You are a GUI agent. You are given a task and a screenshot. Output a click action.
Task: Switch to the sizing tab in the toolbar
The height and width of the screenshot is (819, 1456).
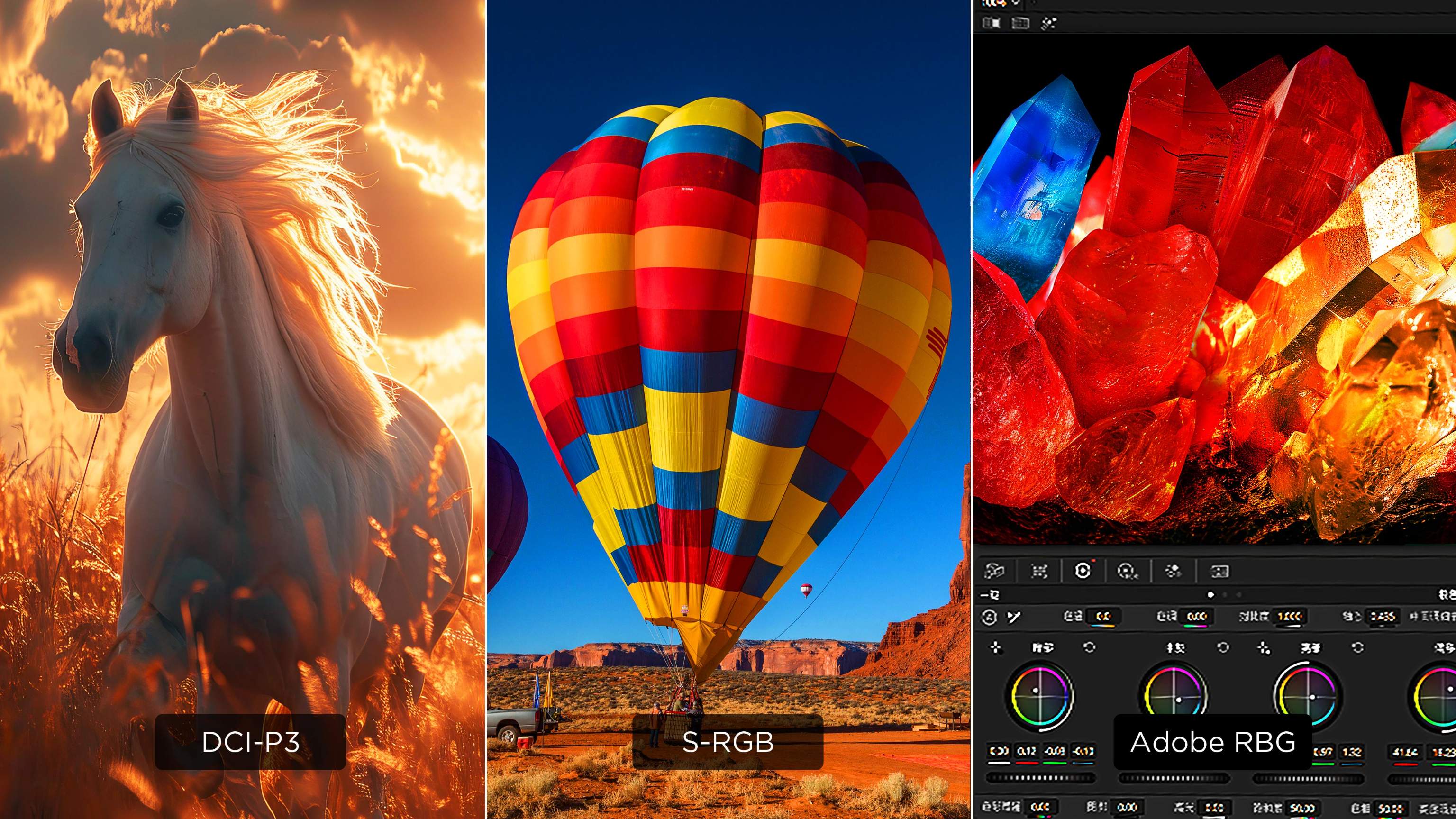pos(1219,571)
